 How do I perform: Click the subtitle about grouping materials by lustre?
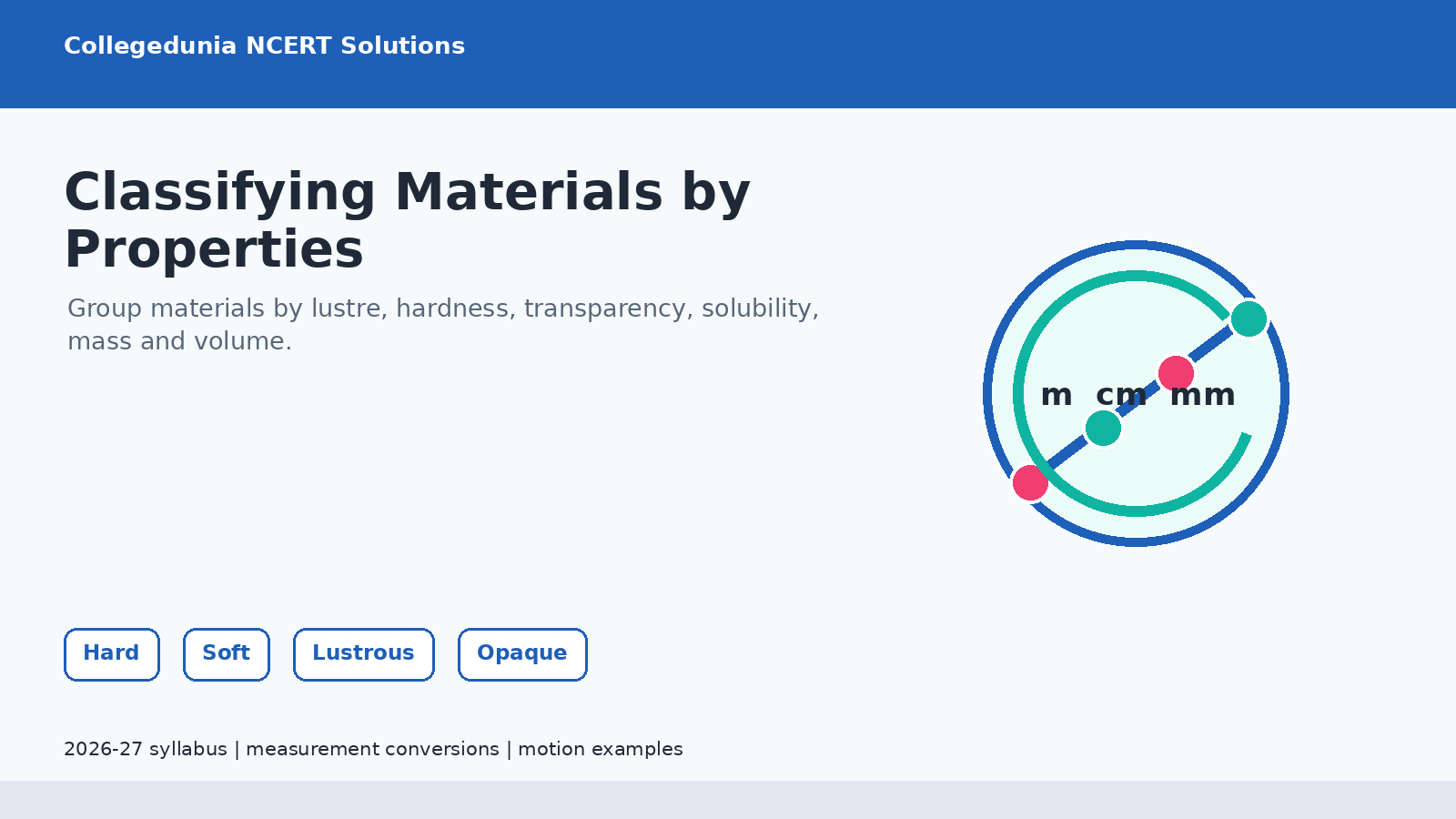[443, 324]
